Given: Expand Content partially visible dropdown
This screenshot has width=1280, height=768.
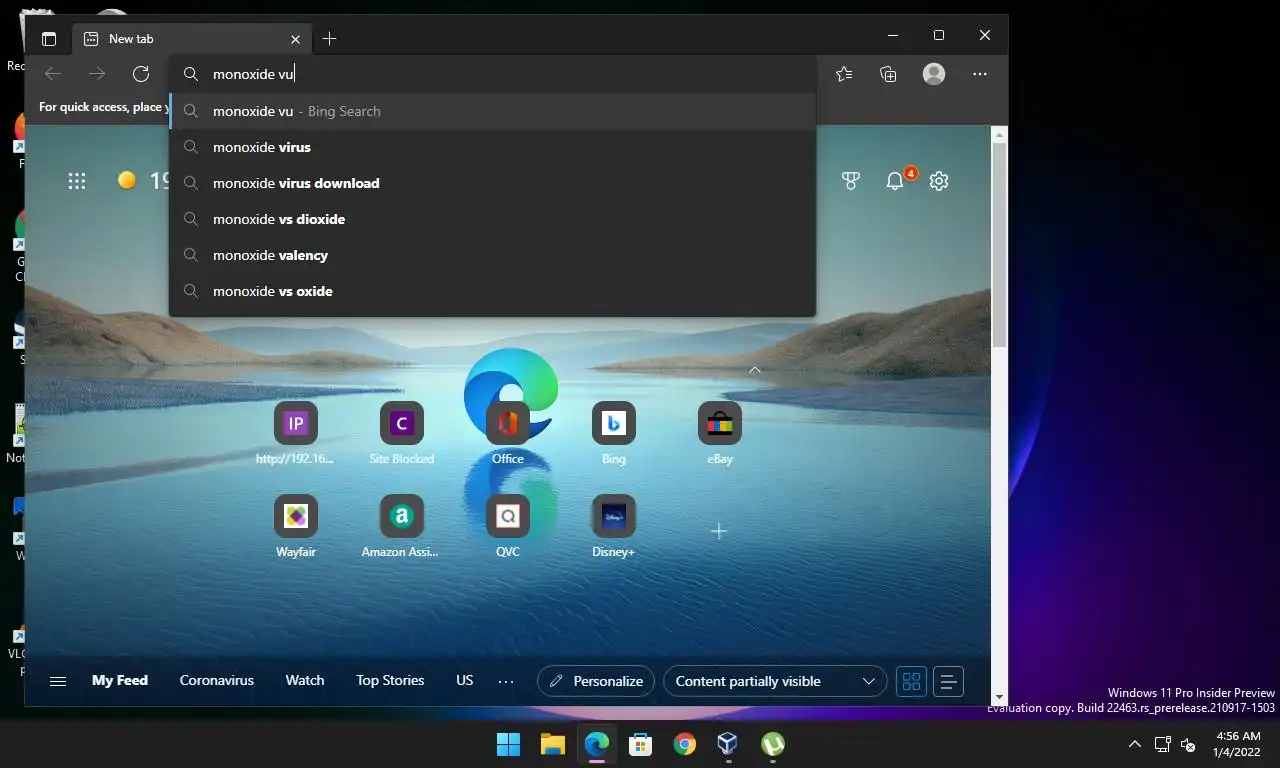Looking at the screenshot, I should 775,682.
